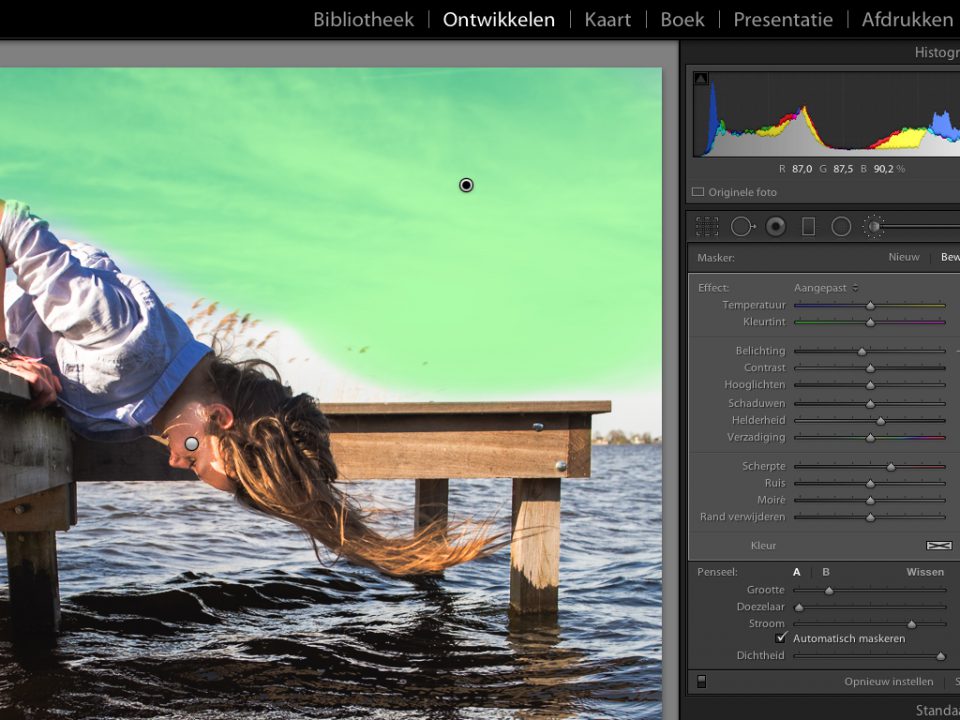Viewport: 960px width, 720px height.
Task: Select the Crop Overlay tool
Action: pos(705,226)
